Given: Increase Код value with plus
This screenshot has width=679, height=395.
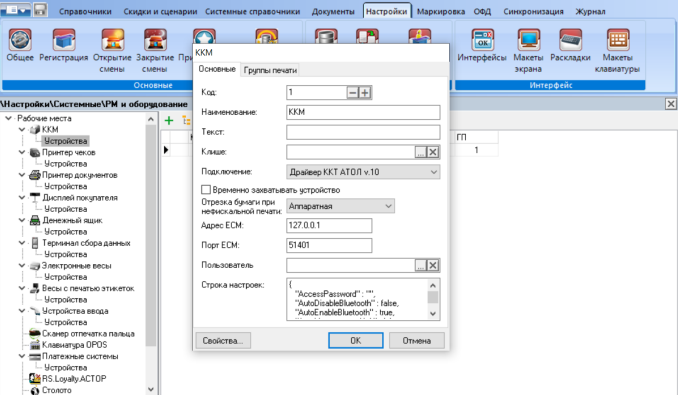Looking at the screenshot, I should [365, 92].
